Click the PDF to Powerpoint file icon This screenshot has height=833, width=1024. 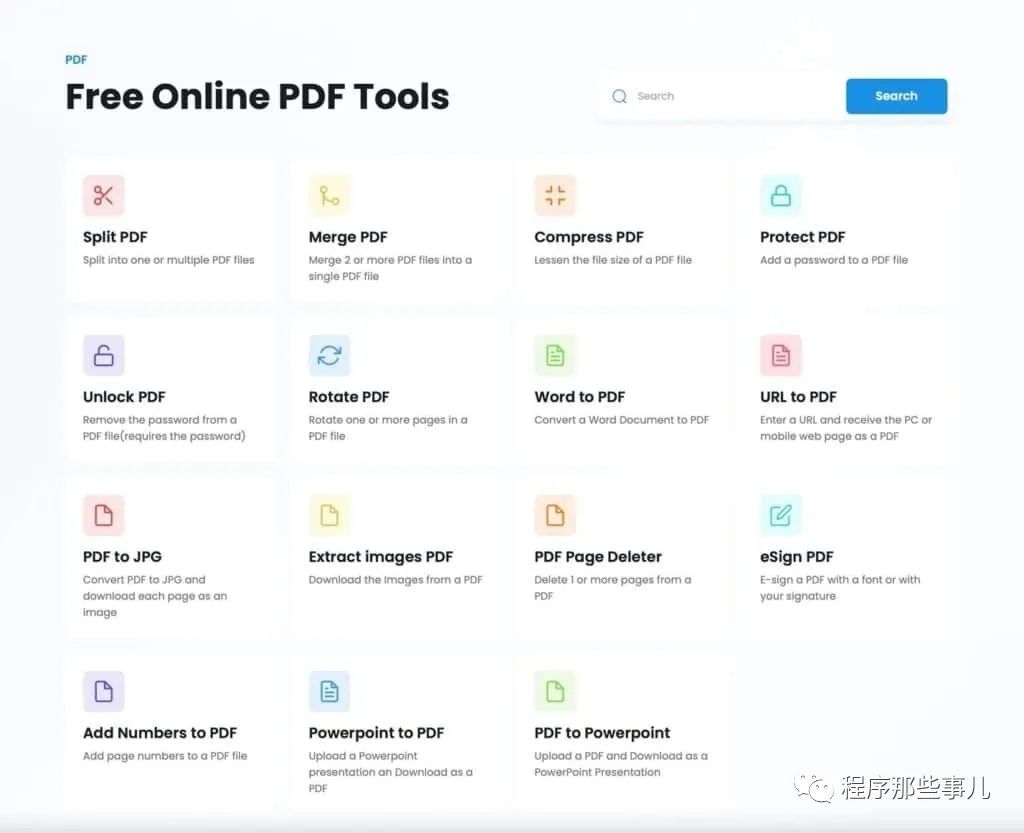555,691
